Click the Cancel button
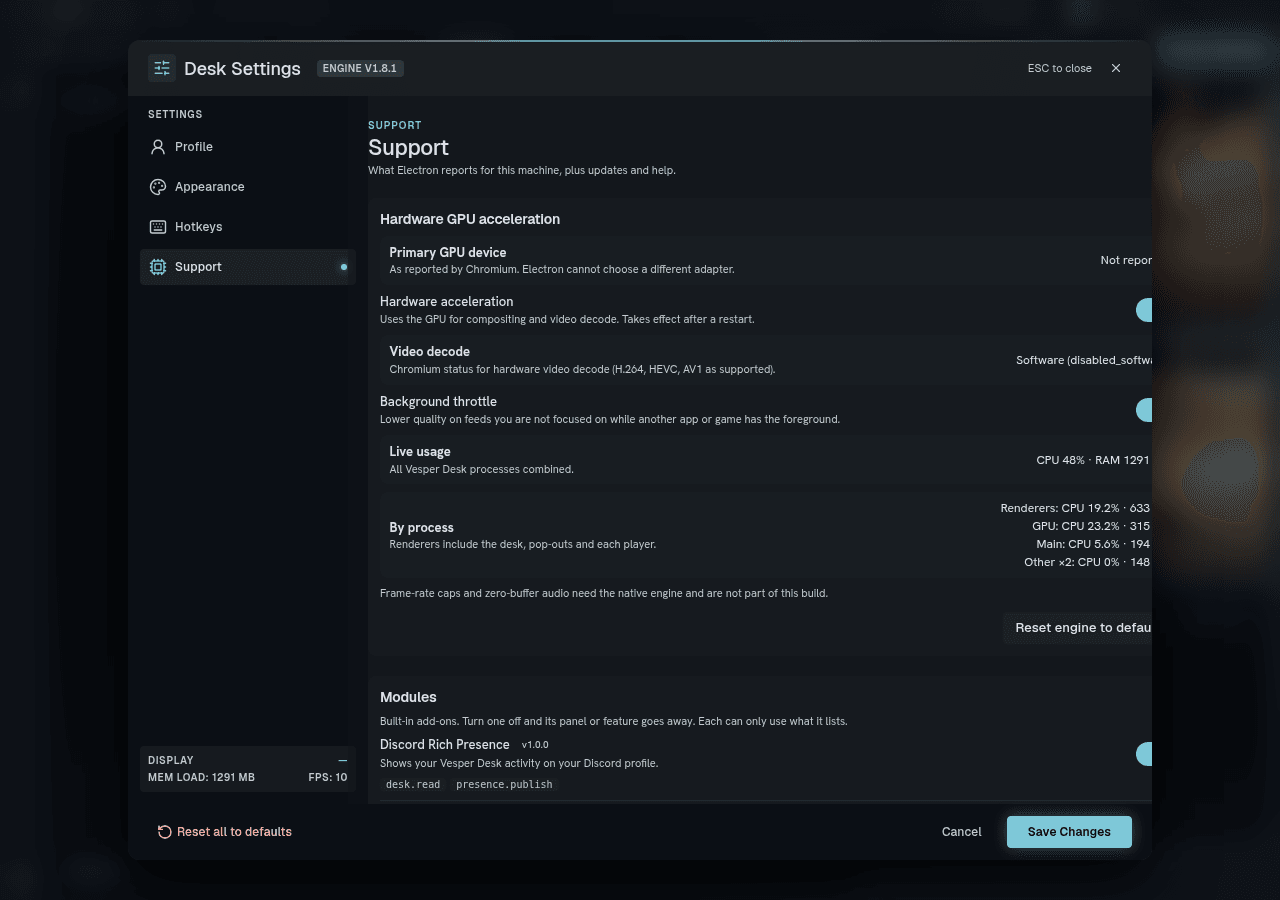 pos(961,832)
